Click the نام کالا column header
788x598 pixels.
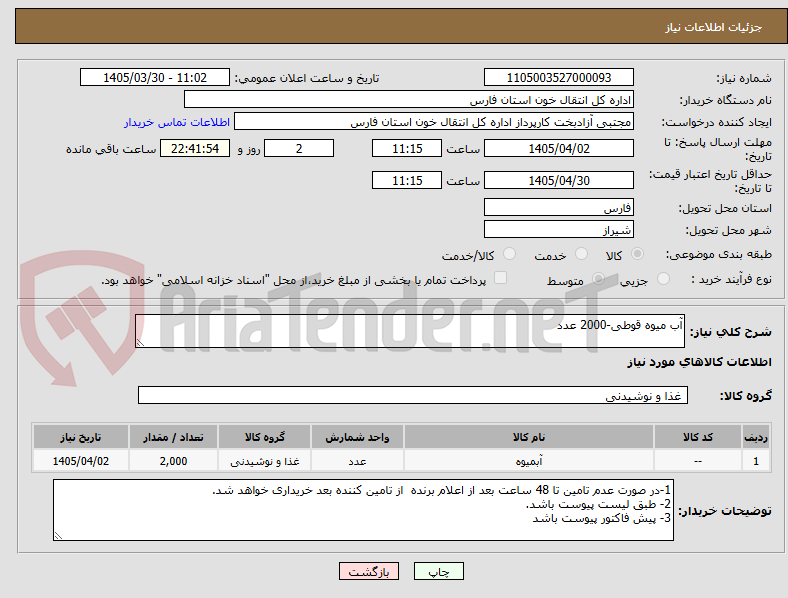tap(529, 437)
